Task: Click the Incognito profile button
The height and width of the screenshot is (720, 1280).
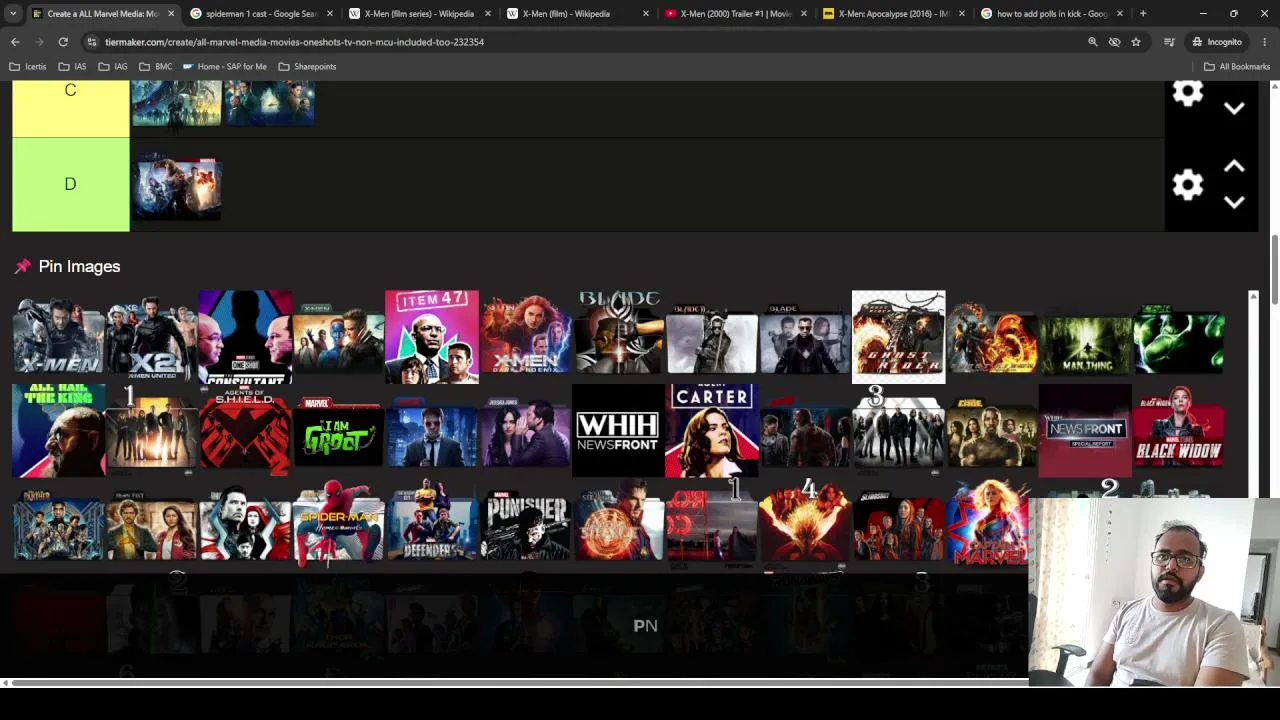Action: click(x=1217, y=42)
